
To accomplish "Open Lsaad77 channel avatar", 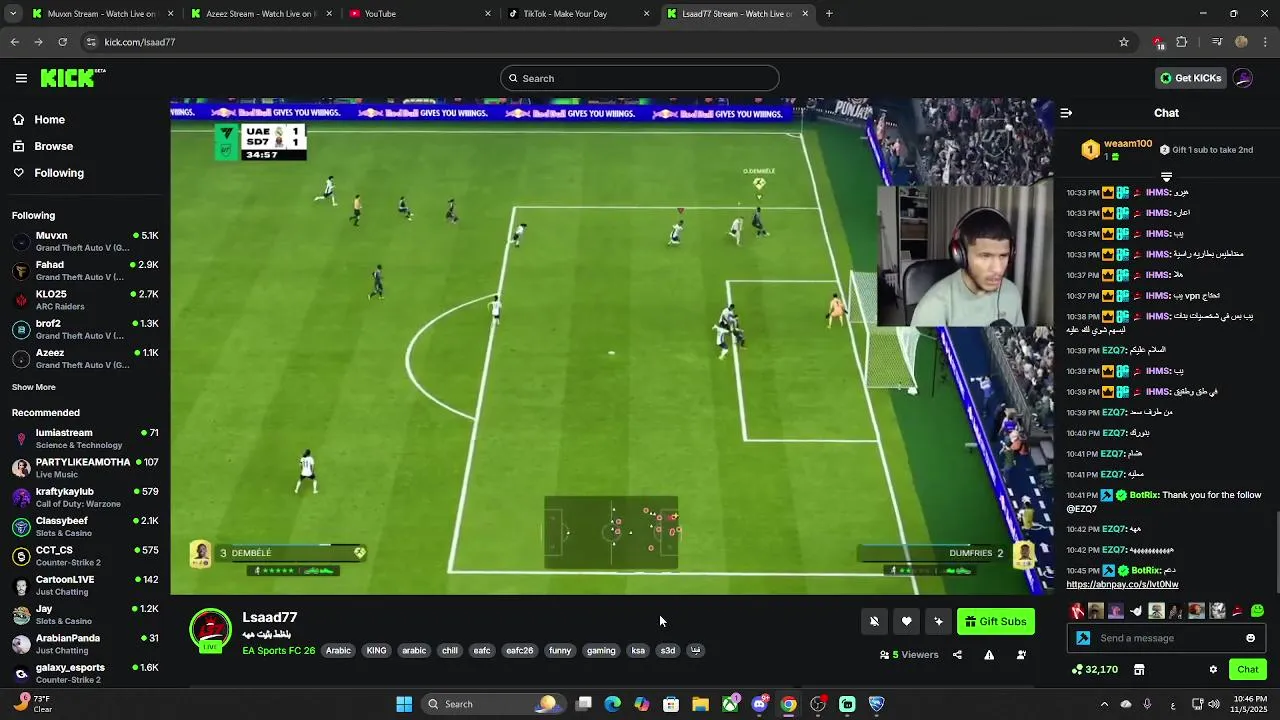I will pyautogui.click(x=210, y=630).
